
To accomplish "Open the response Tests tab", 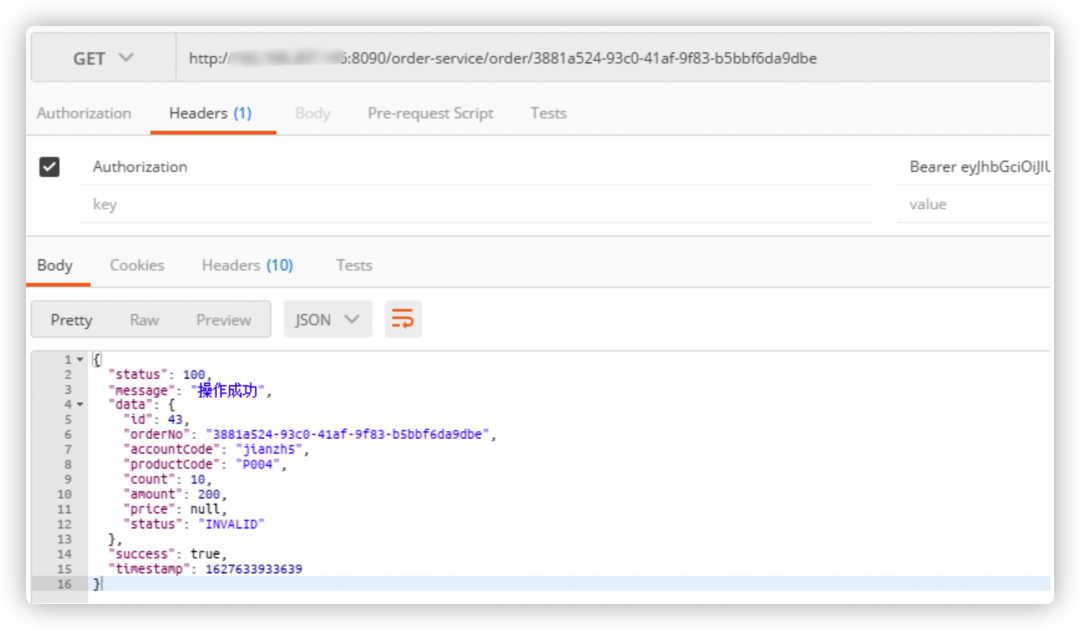I will pyautogui.click(x=354, y=265).
